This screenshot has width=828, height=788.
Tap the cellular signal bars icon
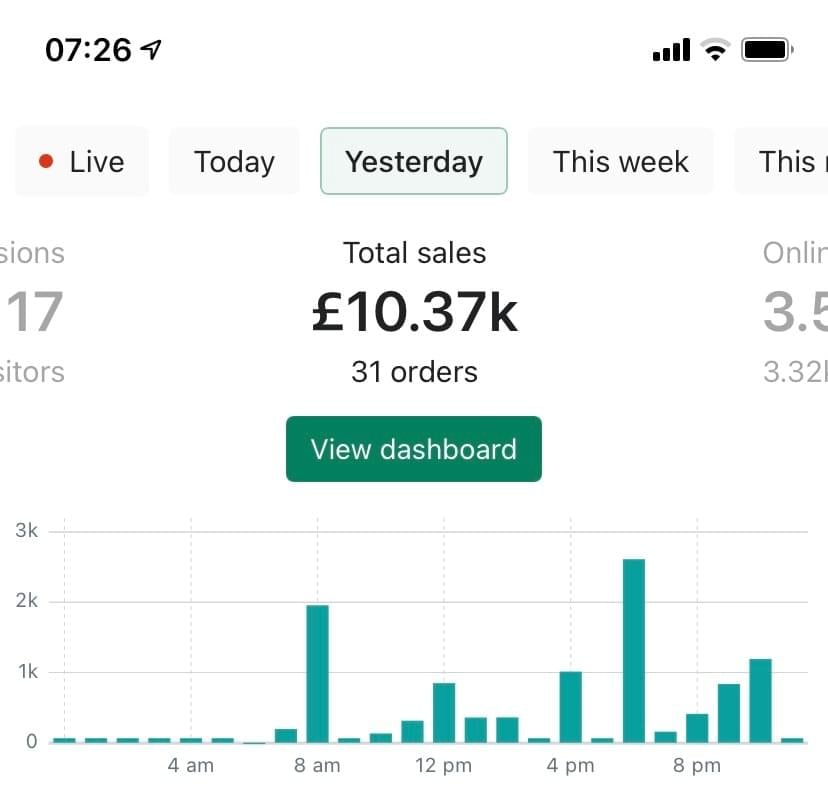pyautogui.click(x=670, y=49)
